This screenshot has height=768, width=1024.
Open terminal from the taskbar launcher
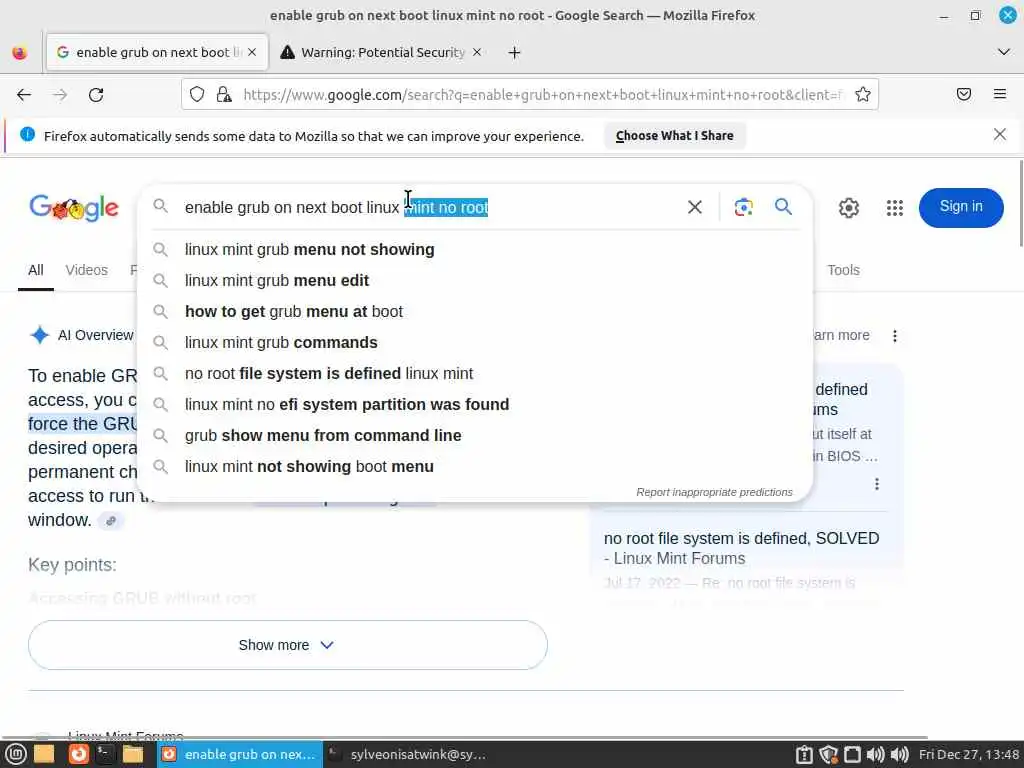click(x=104, y=754)
